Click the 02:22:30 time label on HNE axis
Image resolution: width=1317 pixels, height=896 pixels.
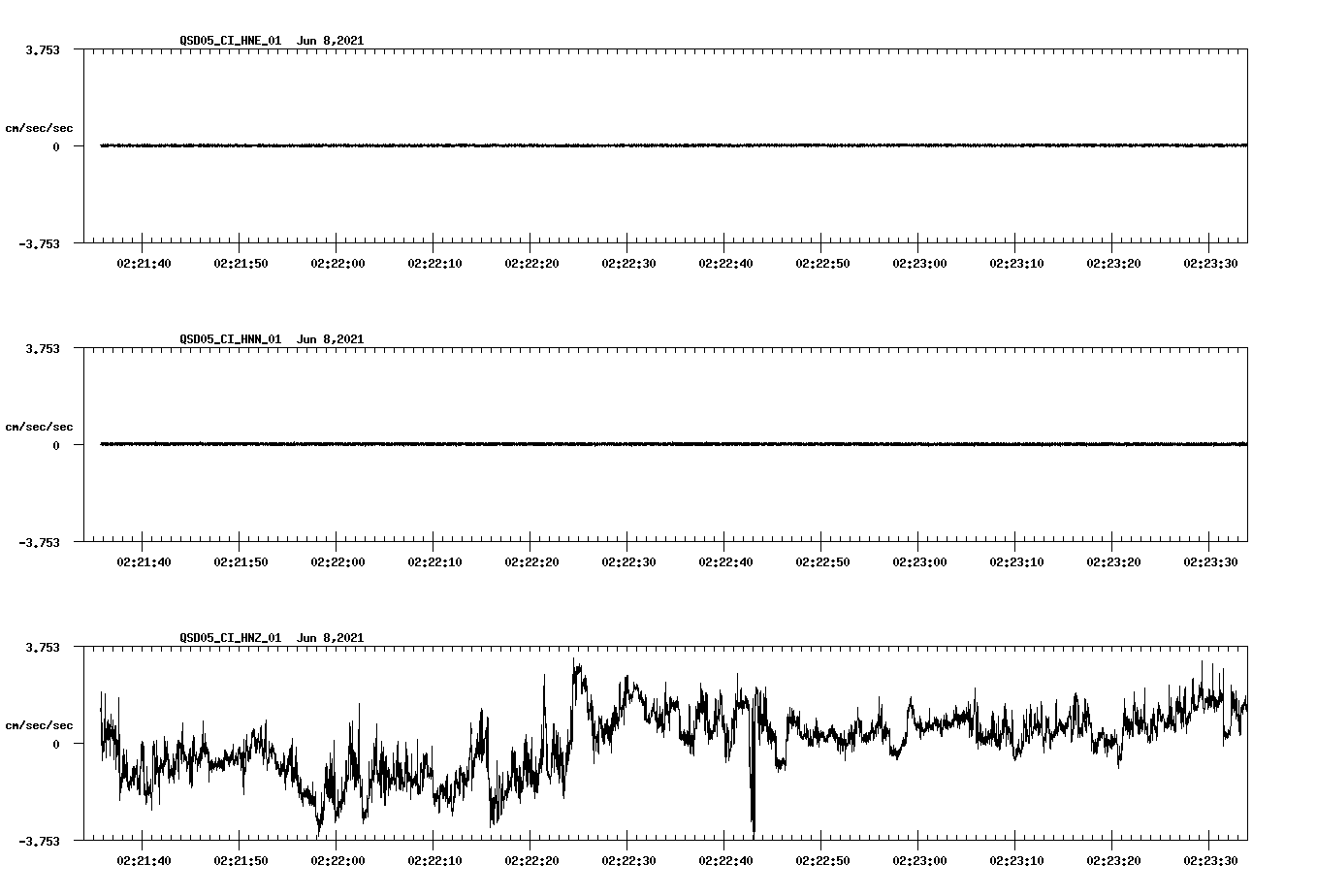[x=628, y=264]
